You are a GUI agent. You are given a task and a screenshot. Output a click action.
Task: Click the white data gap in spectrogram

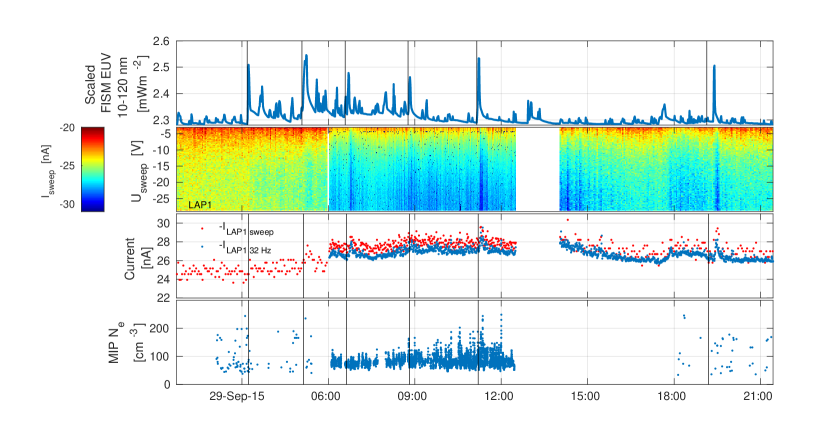click(538, 169)
